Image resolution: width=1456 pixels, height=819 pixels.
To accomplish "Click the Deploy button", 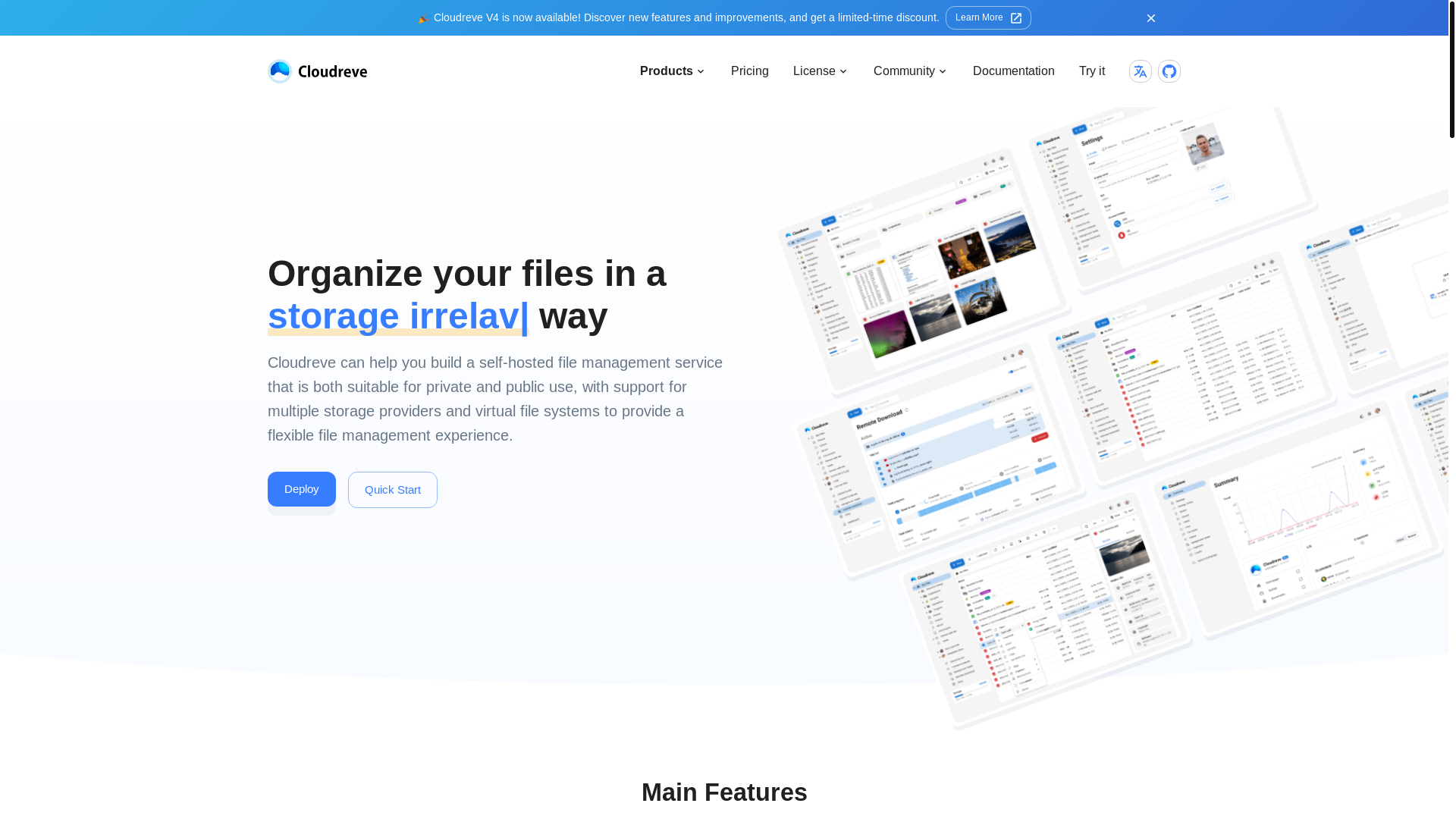I will [302, 489].
